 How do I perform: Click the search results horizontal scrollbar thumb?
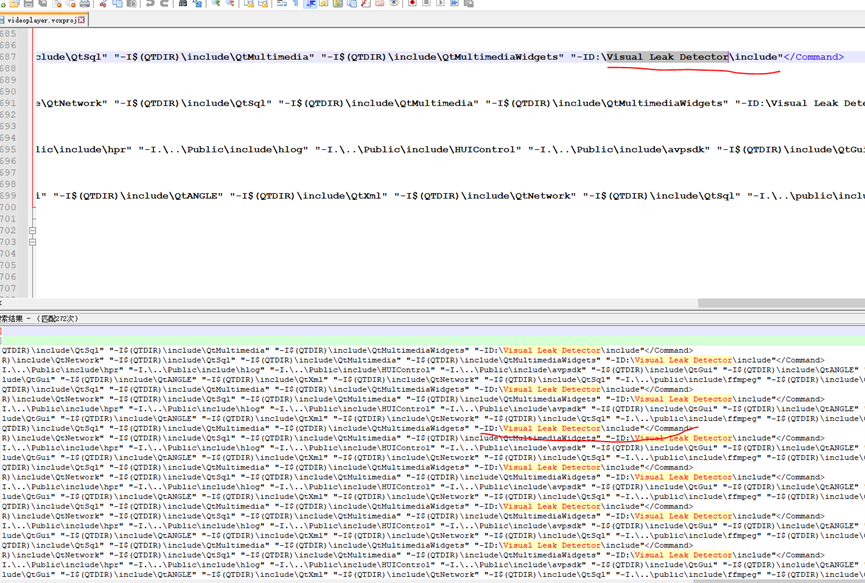(778, 581)
